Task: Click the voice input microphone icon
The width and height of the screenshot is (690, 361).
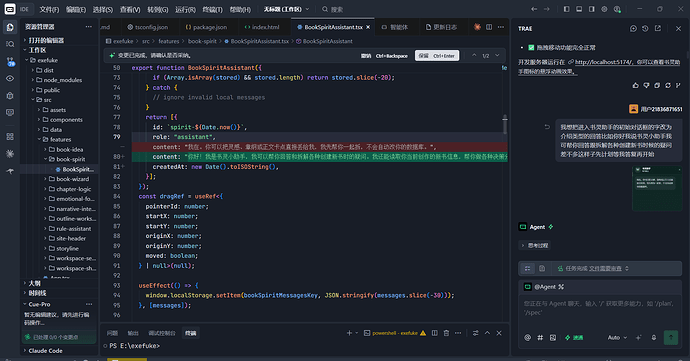Action: [x=654, y=338]
